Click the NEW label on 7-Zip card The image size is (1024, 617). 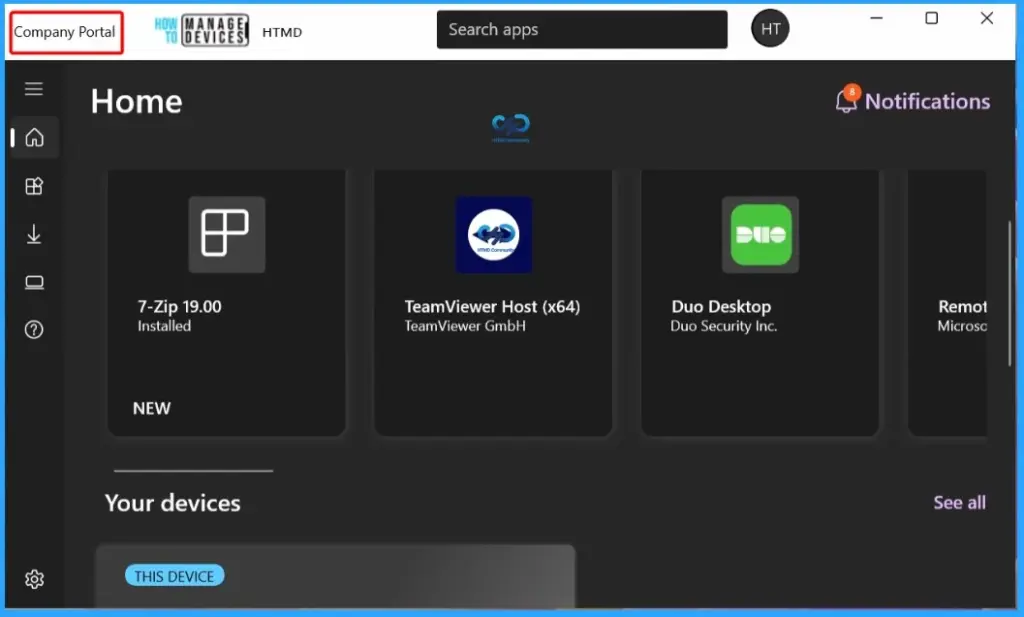(152, 409)
